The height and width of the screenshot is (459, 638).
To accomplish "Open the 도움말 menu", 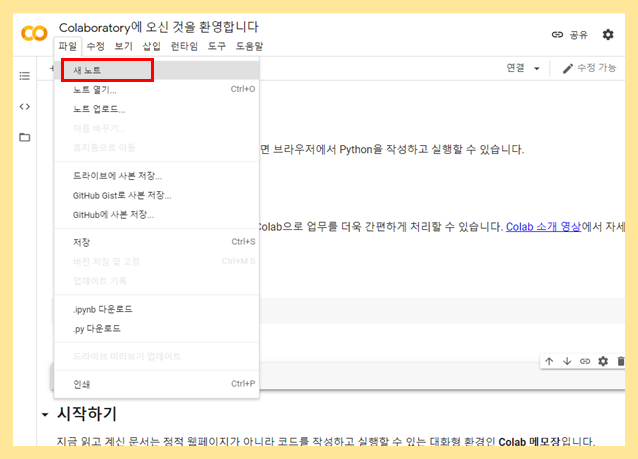I will [x=249, y=46].
